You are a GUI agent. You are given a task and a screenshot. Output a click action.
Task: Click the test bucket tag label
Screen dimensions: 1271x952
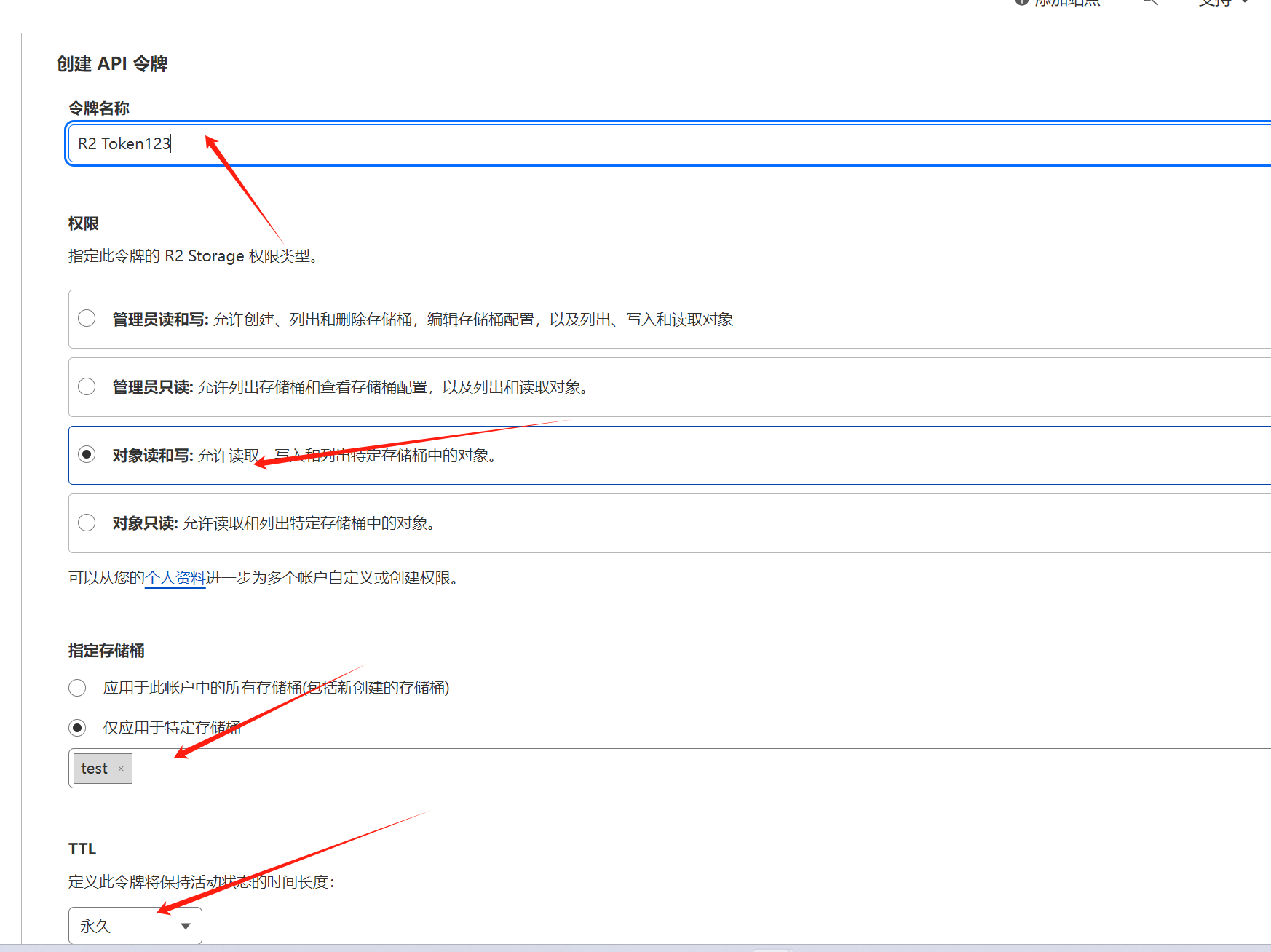point(94,769)
